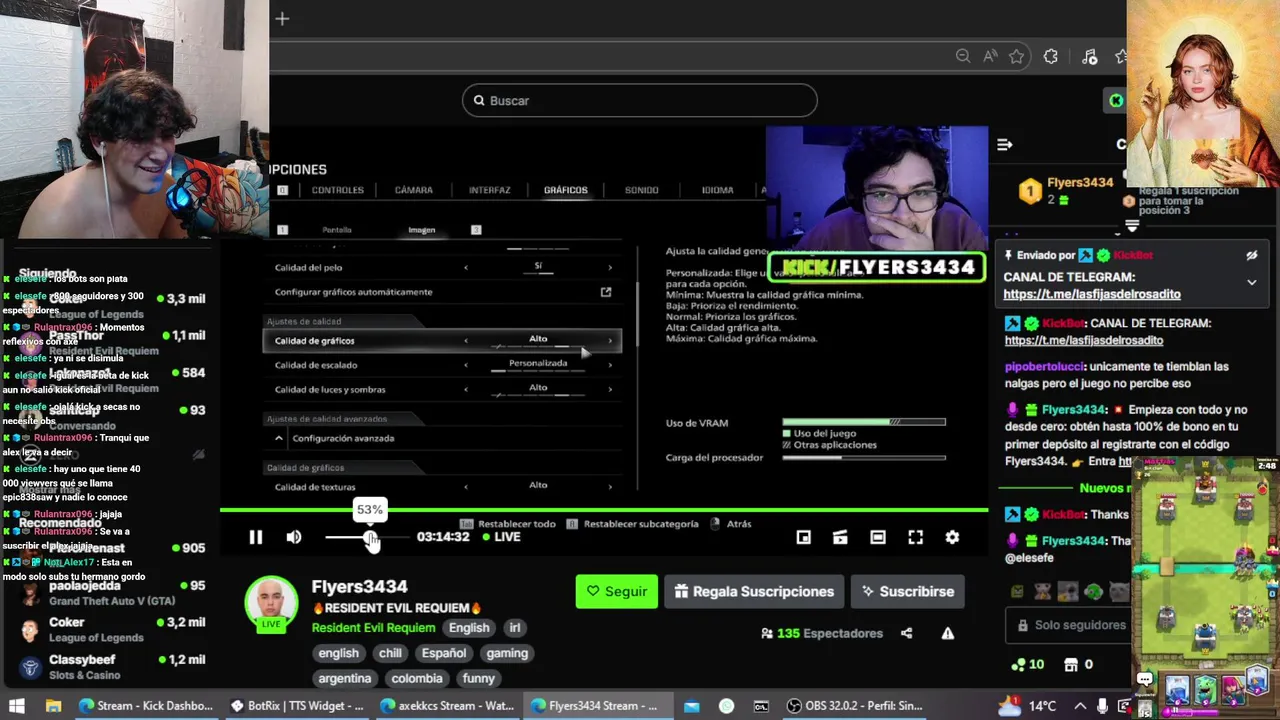Focus the Buscar search field
1280x720 pixels.
tap(640, 100)
